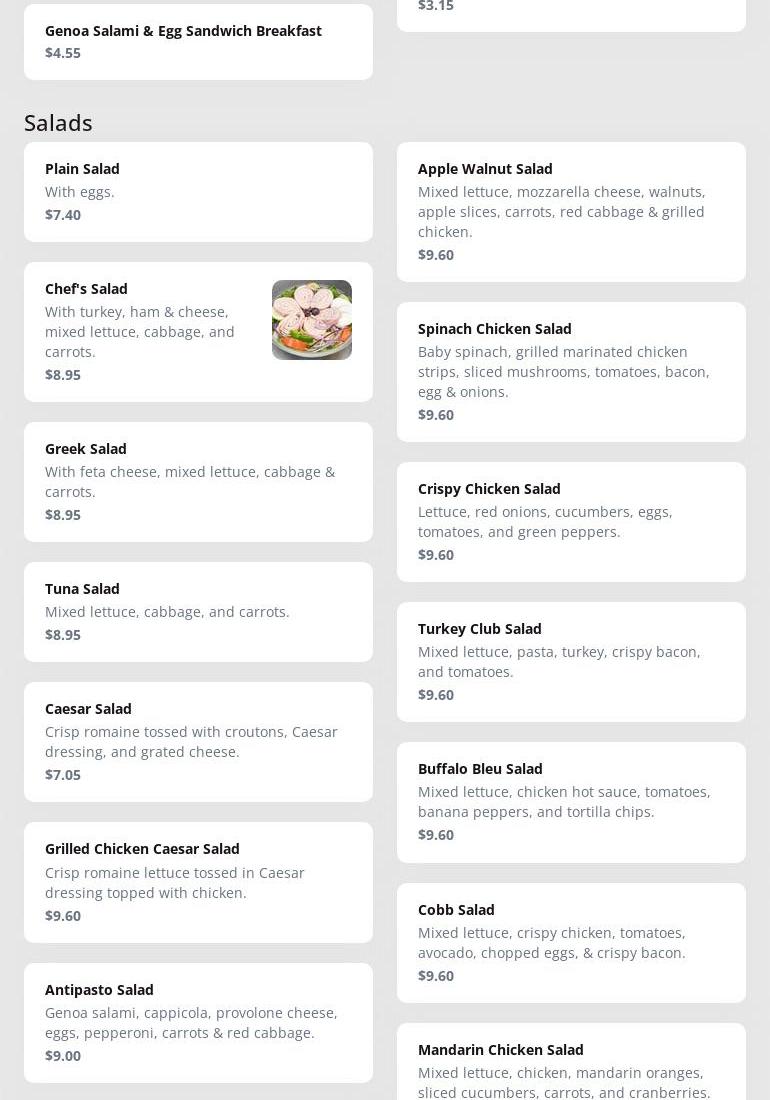Pick the Crispy Chicken Salad item
770x1100 pixels.
pyautogui.click(x=571, y=521)
